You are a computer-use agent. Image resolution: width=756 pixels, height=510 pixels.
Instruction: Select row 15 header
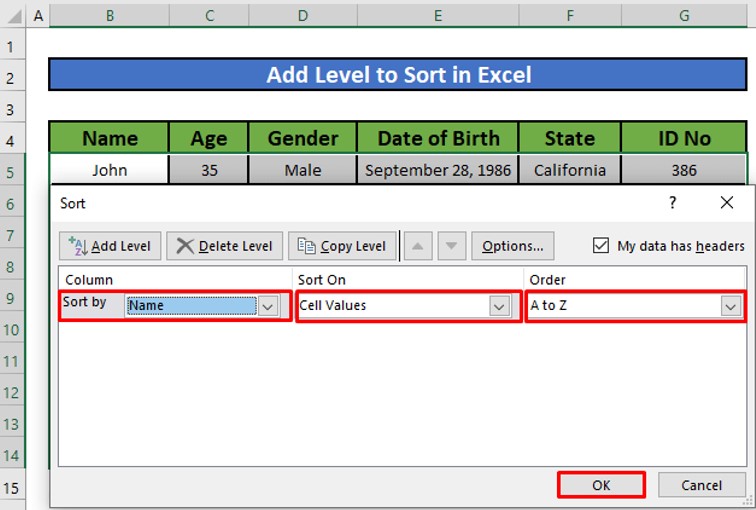coord(11,488)
